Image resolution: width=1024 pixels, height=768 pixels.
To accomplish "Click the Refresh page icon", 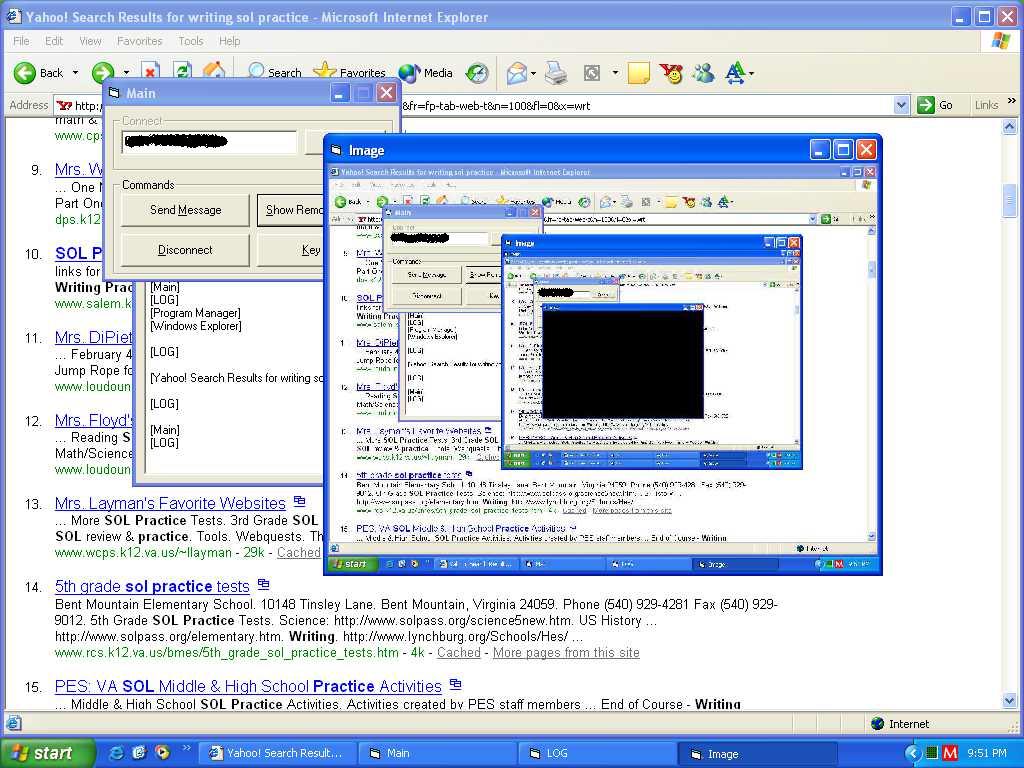I will coord(181,72).
